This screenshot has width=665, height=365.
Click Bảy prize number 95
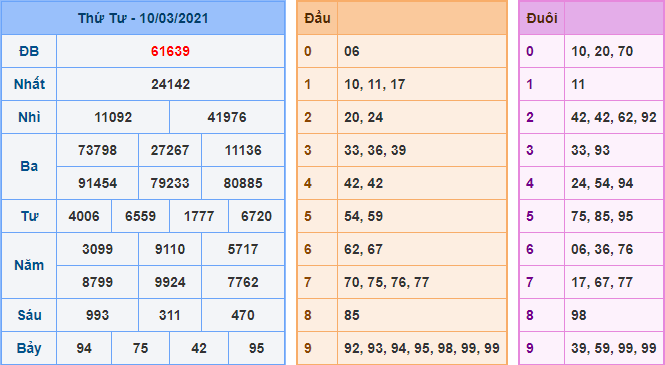pyautogui.click(x=256, y=348)
